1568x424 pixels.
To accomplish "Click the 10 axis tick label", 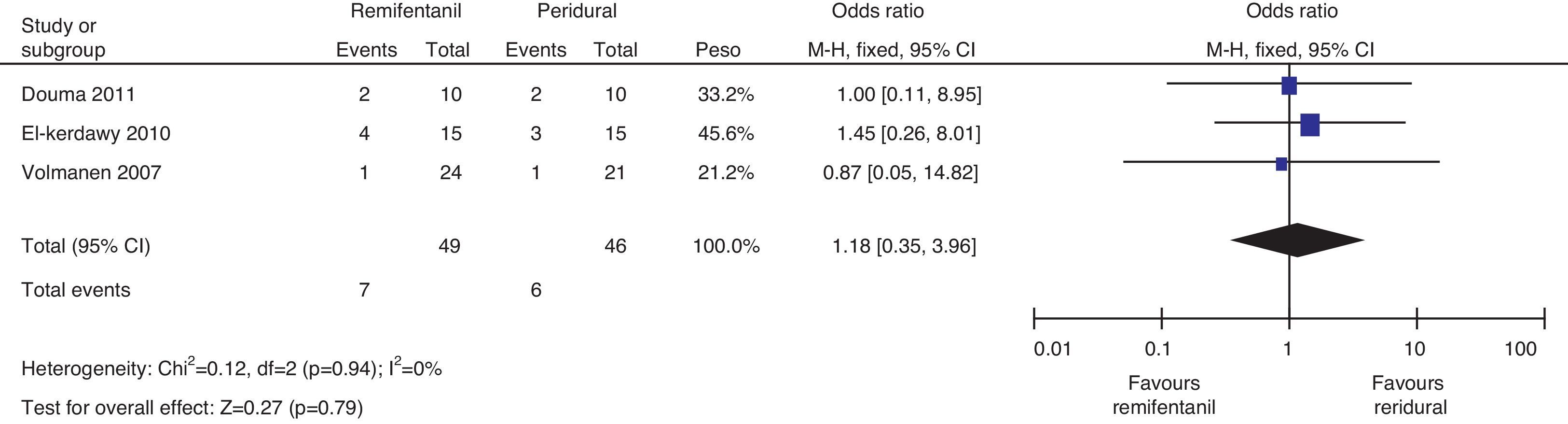I will (1415, 349).
